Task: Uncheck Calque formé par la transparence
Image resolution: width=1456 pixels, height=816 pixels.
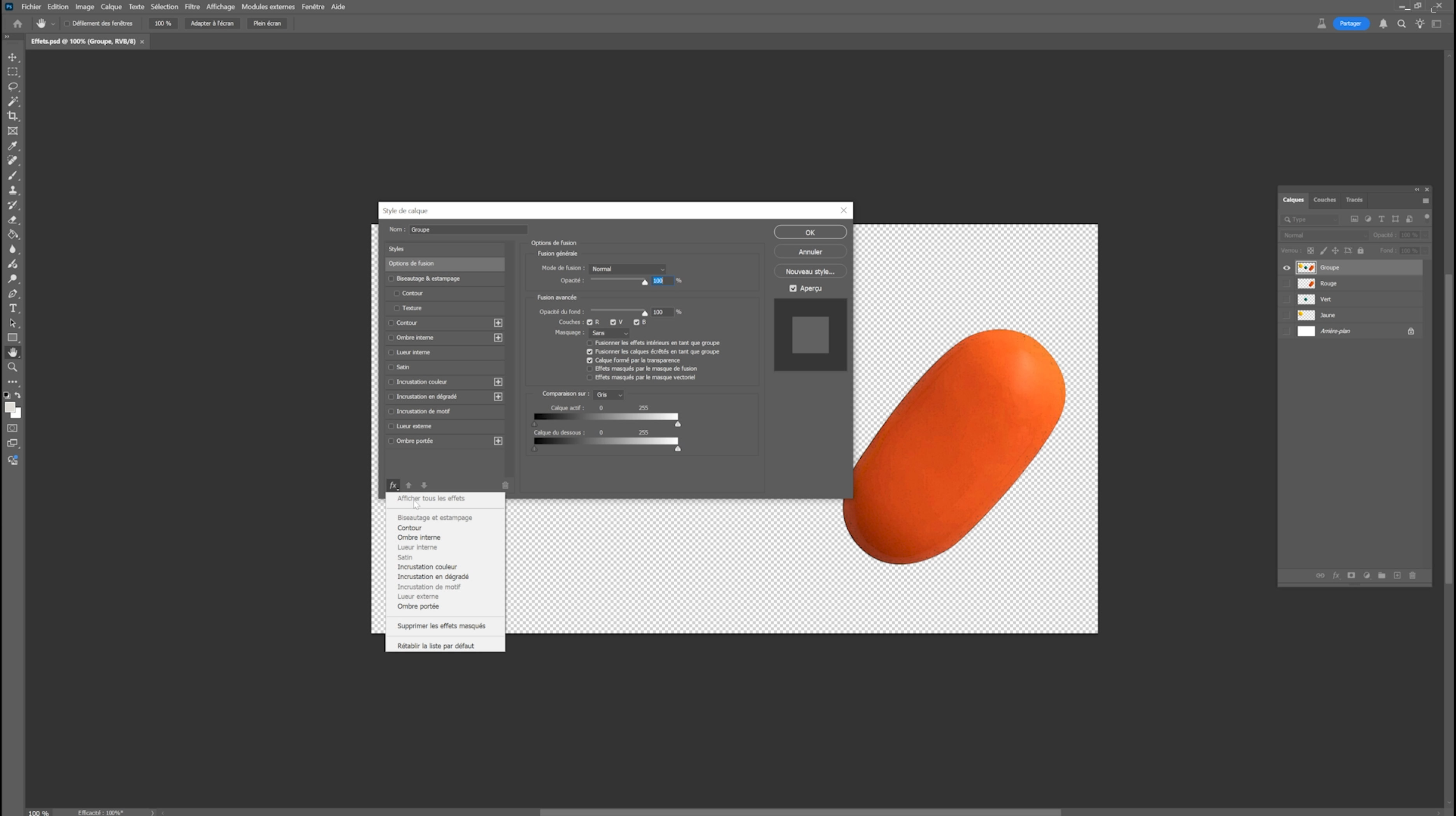Action: coord(589,360)
